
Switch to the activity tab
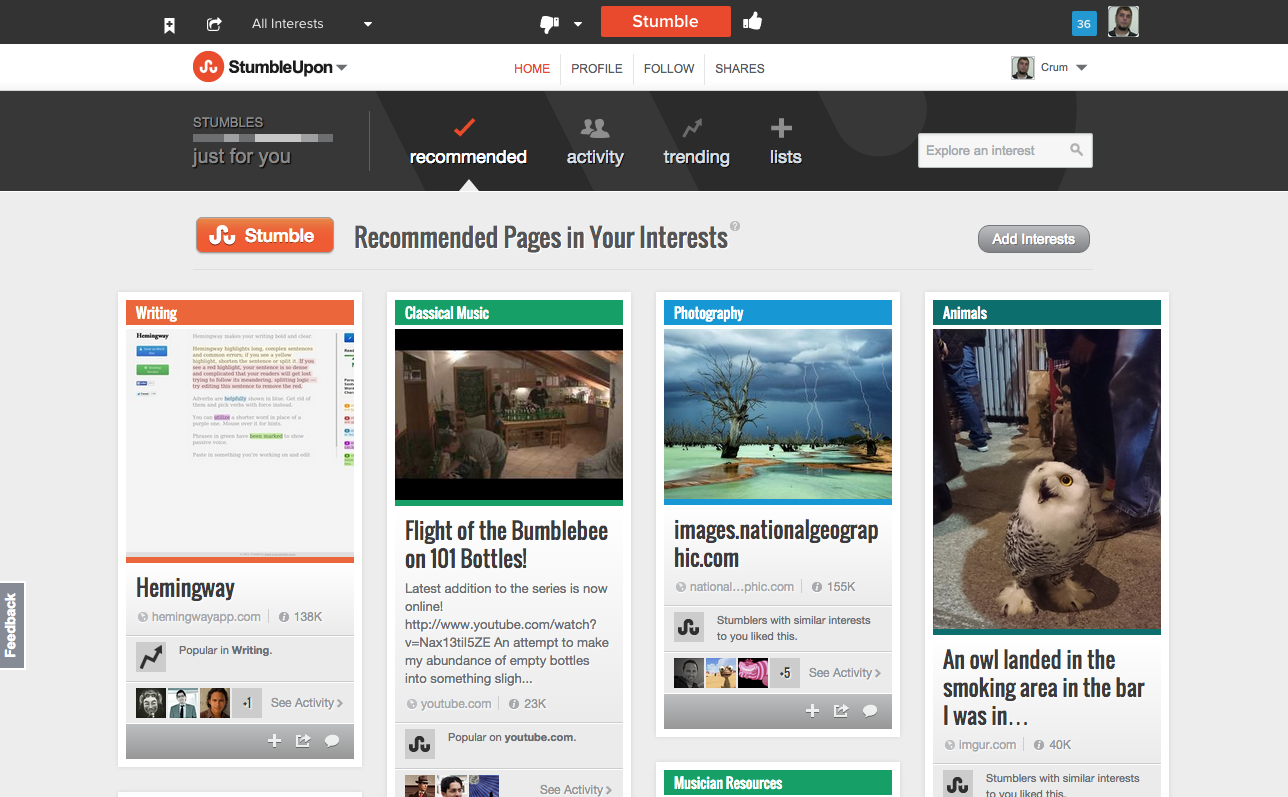[x=595, y=142]
